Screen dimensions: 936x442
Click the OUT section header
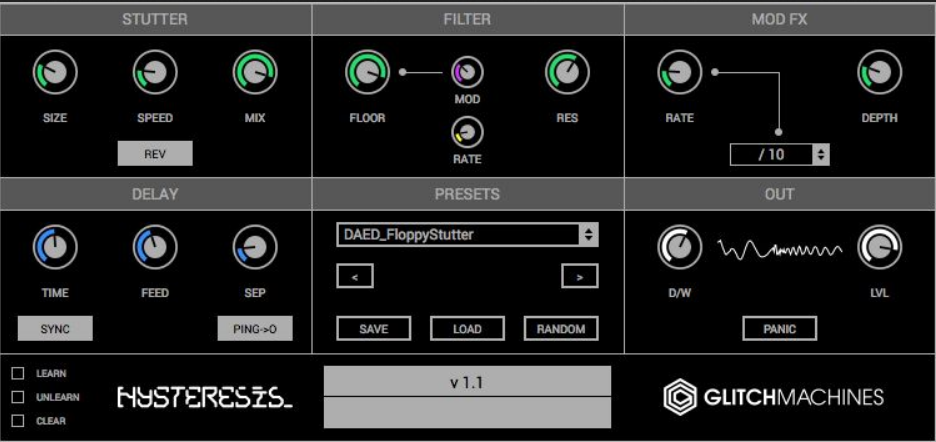pyautogui.click(x=780, y=194)
